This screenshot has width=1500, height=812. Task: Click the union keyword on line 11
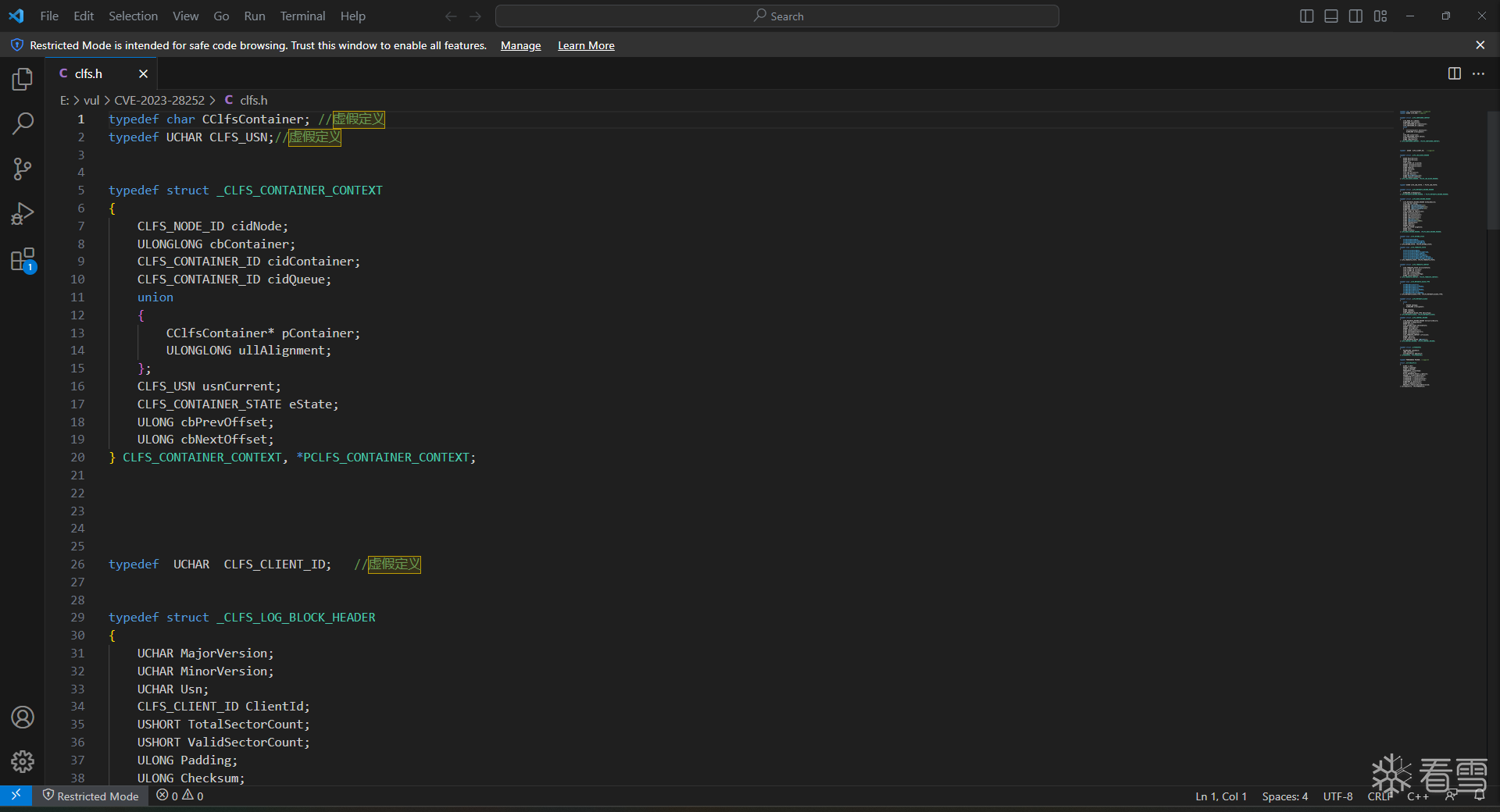[155, 297]
